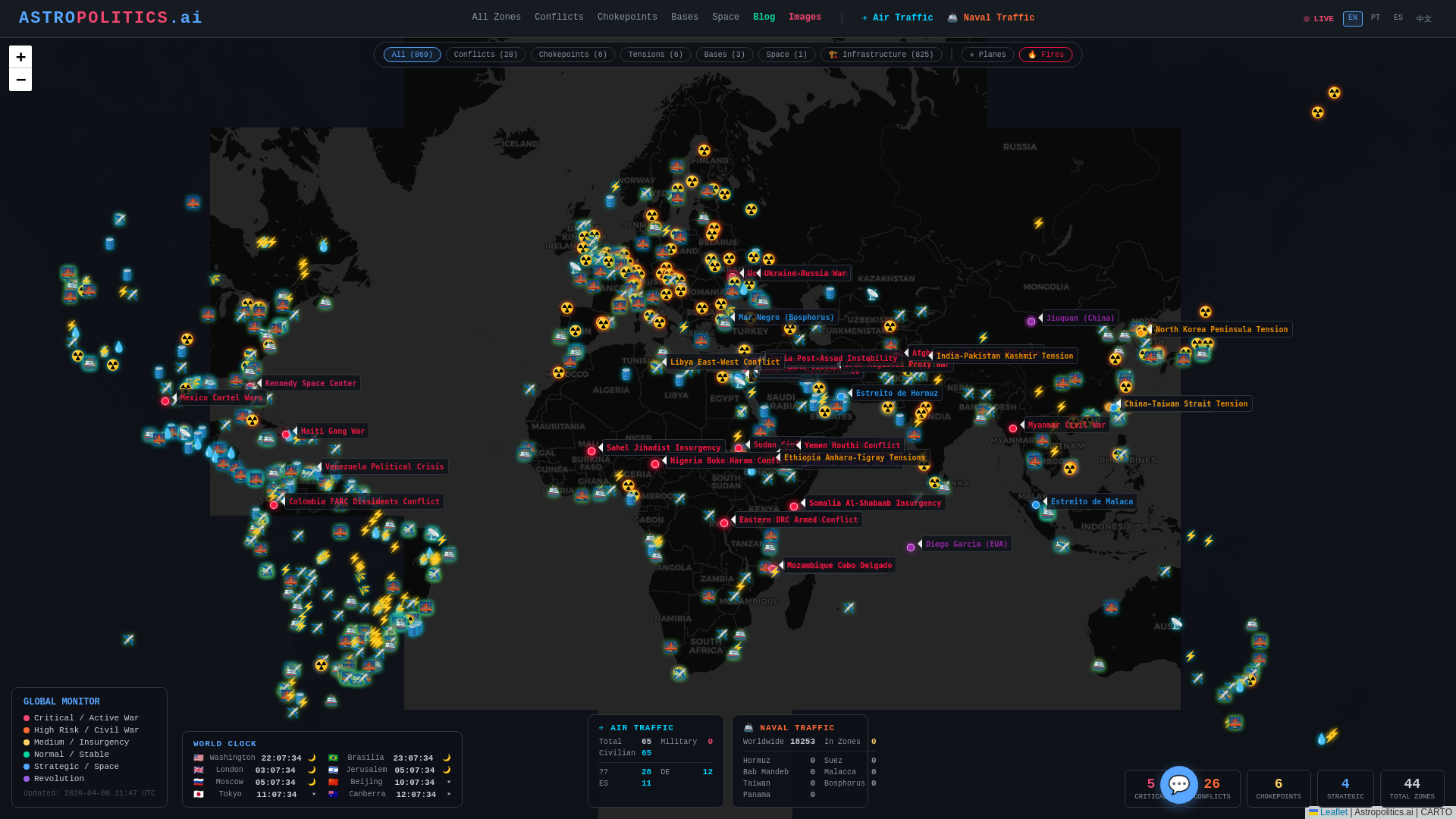
Task: Toggle the Air Traffic layer in the header
Action: (x=897, y=18)
